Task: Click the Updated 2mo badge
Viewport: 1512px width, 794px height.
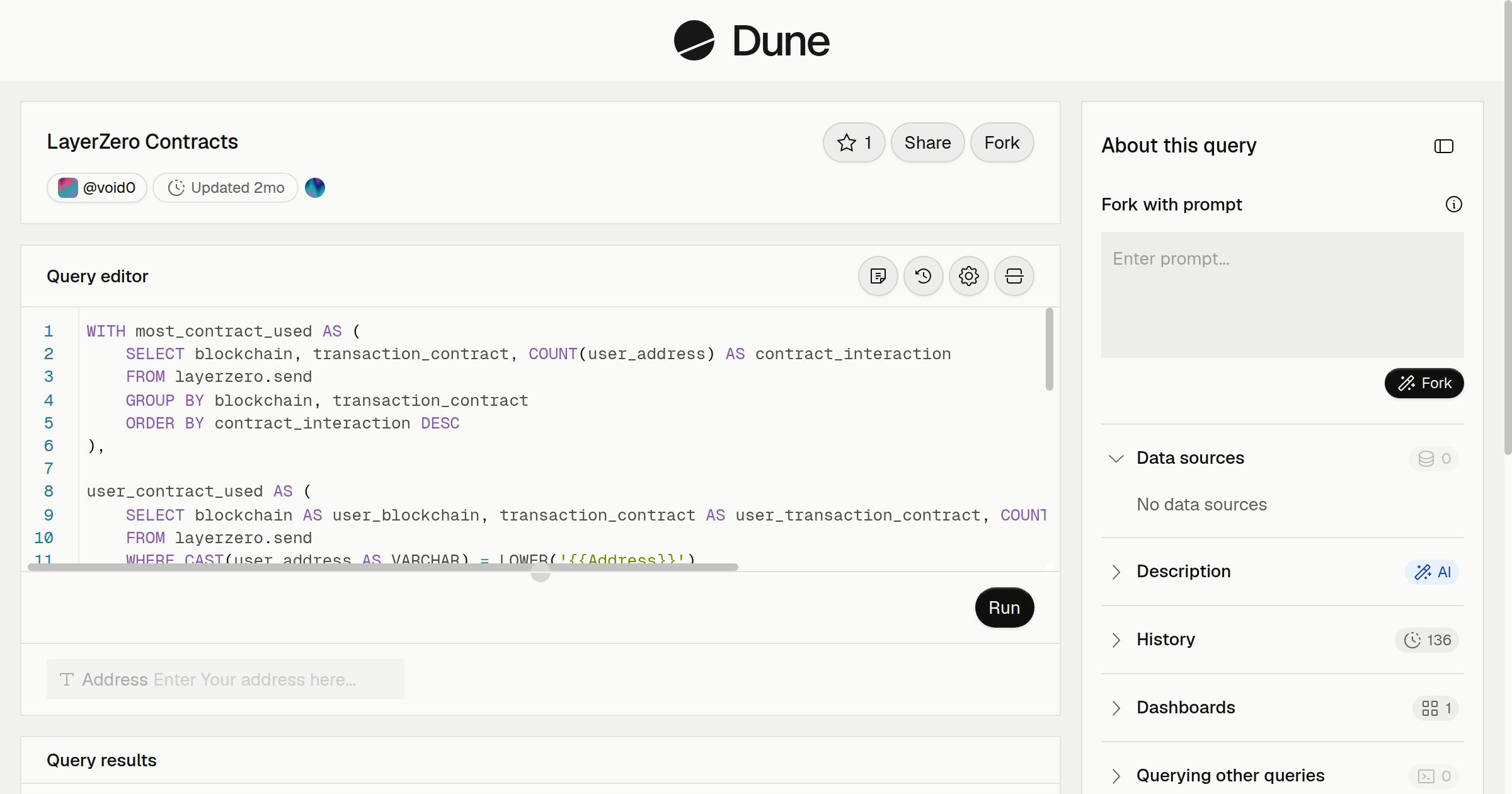Action: point(226,188)
